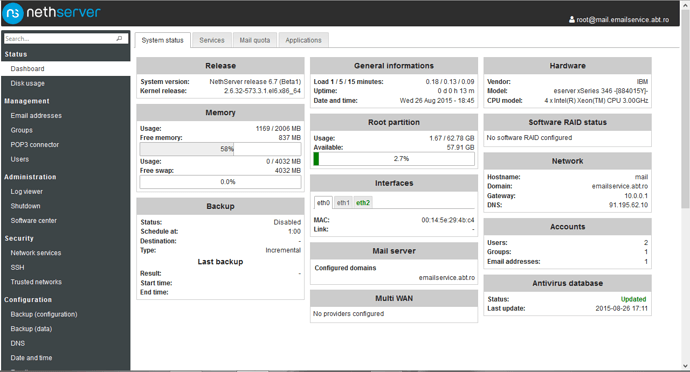Click the Last update 2015-08-26 17:11 value
Screen dimensions: 690x372
point(622,308)
